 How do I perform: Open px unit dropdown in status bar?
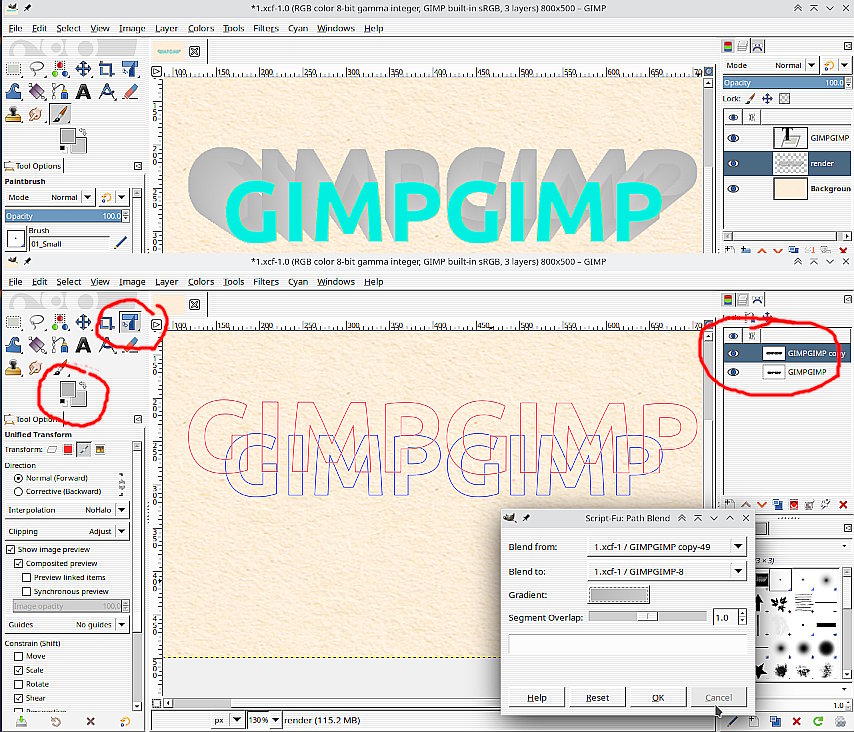coord(228,720)
